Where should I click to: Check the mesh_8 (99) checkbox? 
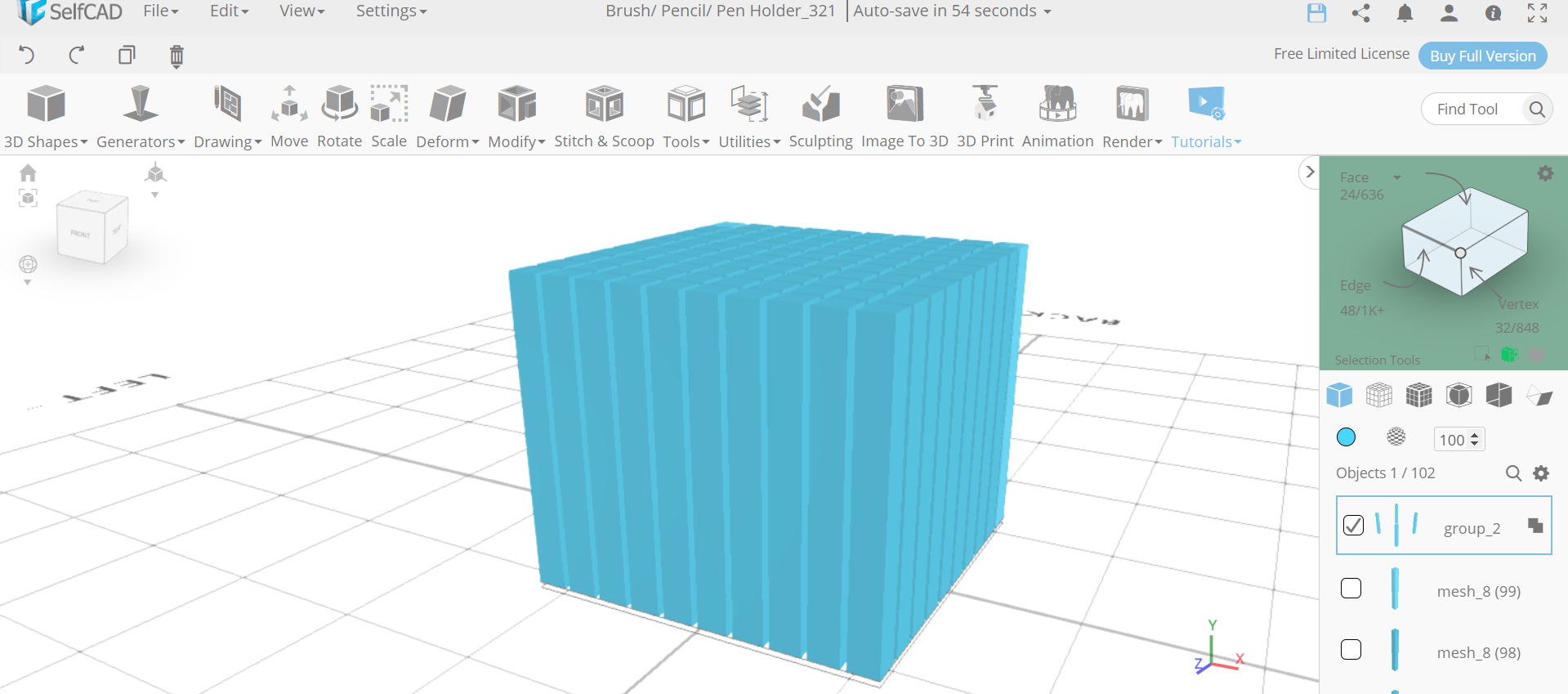click(x=1351, y=589)
